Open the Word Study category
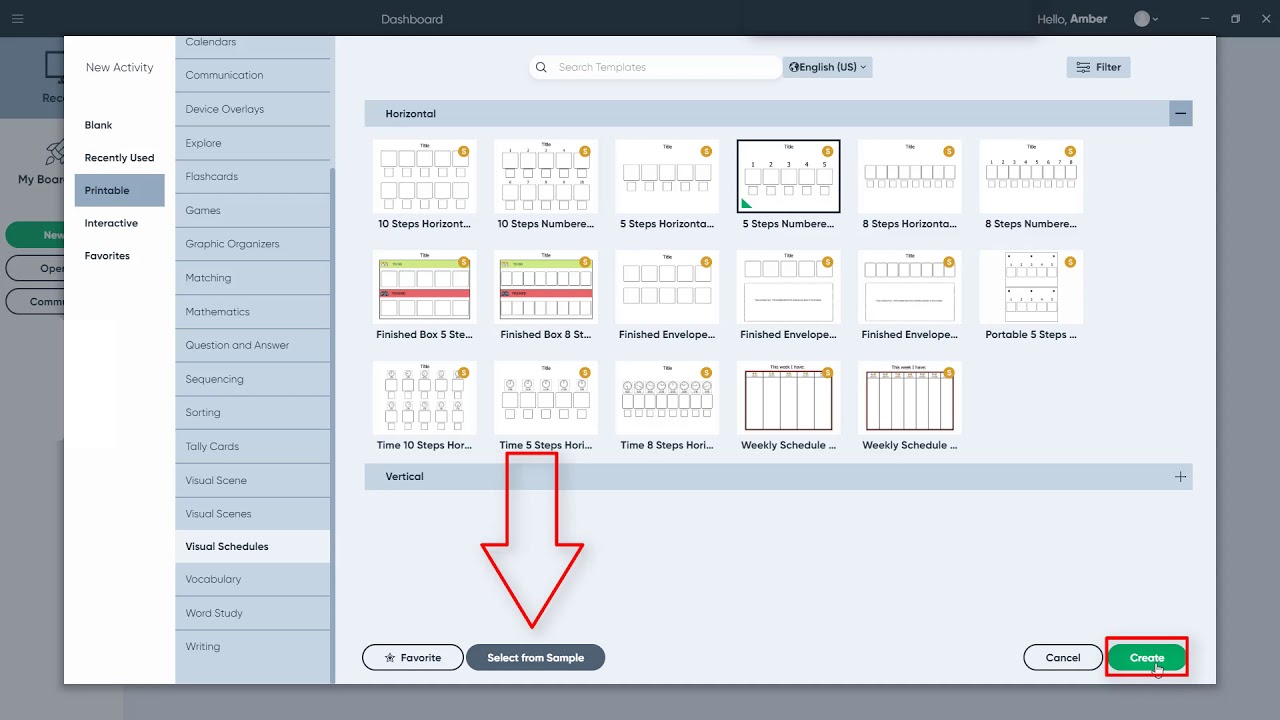The image size is (1280, 720). pos(252,613)
